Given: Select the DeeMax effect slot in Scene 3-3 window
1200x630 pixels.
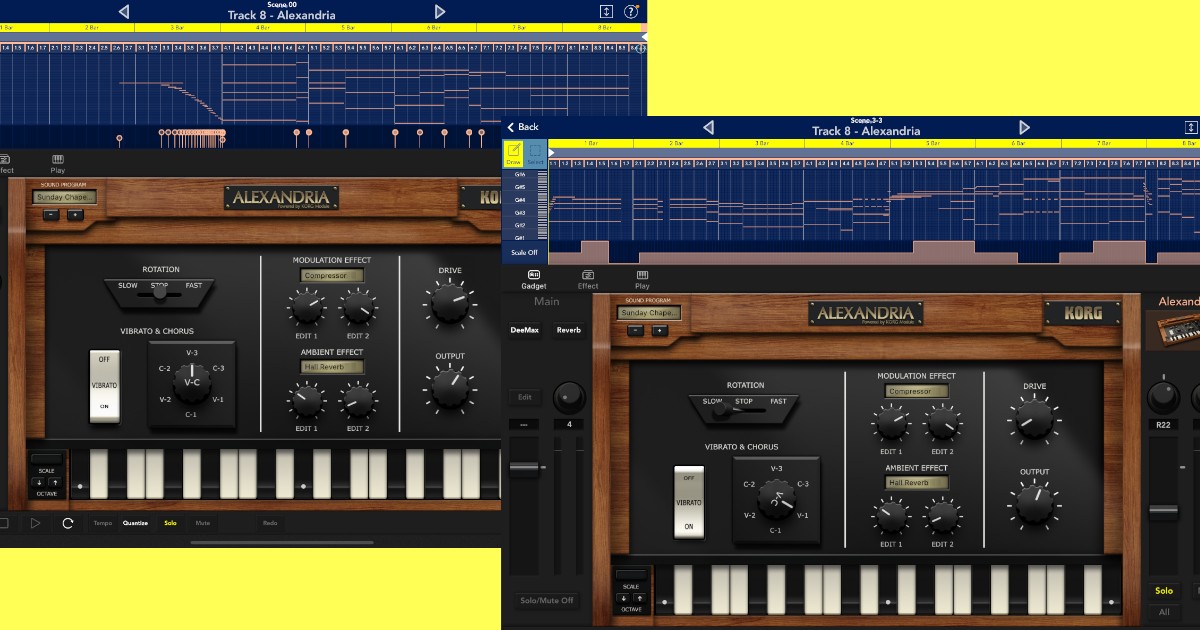Looking at the screenshot, I should coord(525,330).
